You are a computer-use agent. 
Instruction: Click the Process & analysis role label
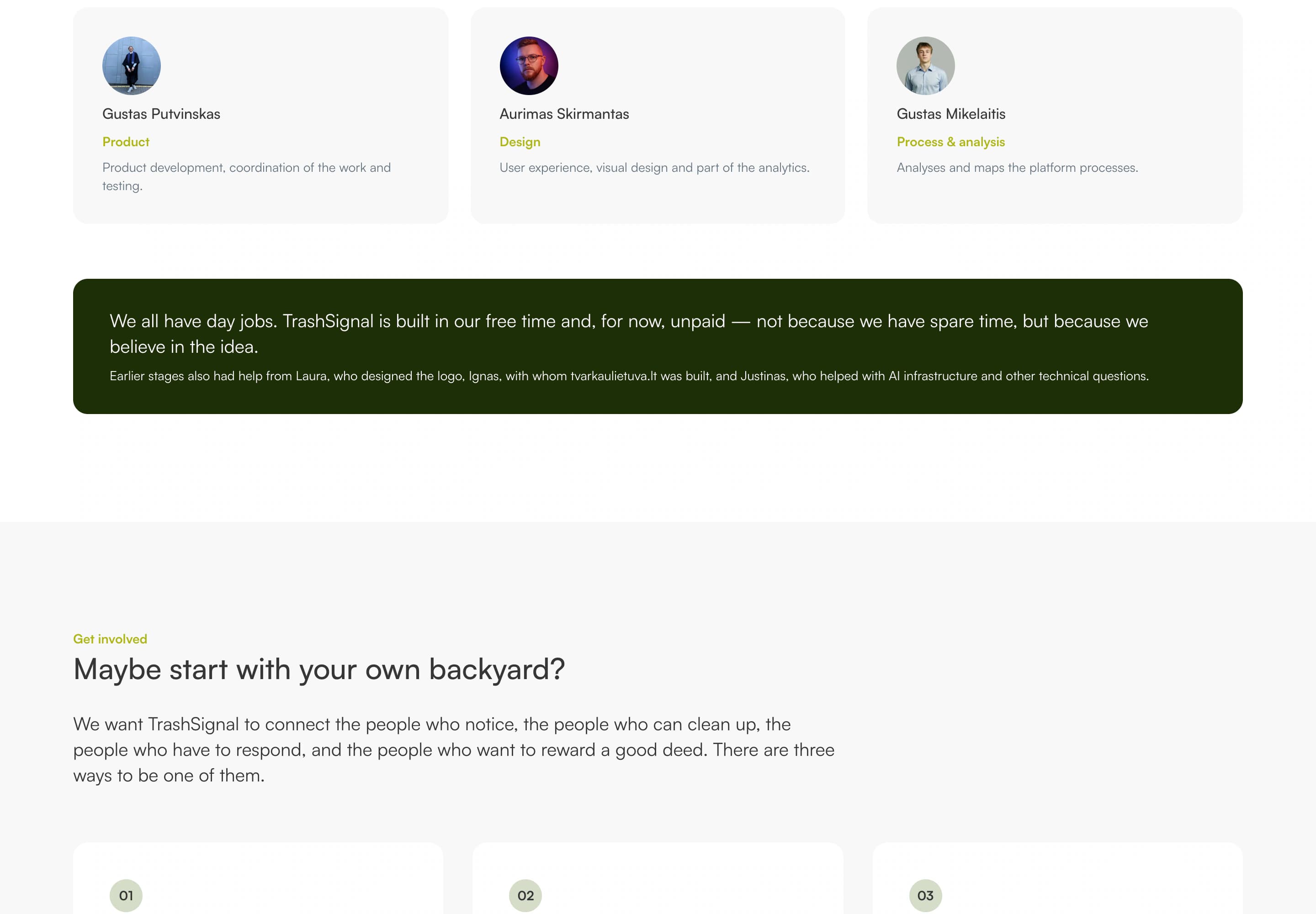[x=950, y=142]
